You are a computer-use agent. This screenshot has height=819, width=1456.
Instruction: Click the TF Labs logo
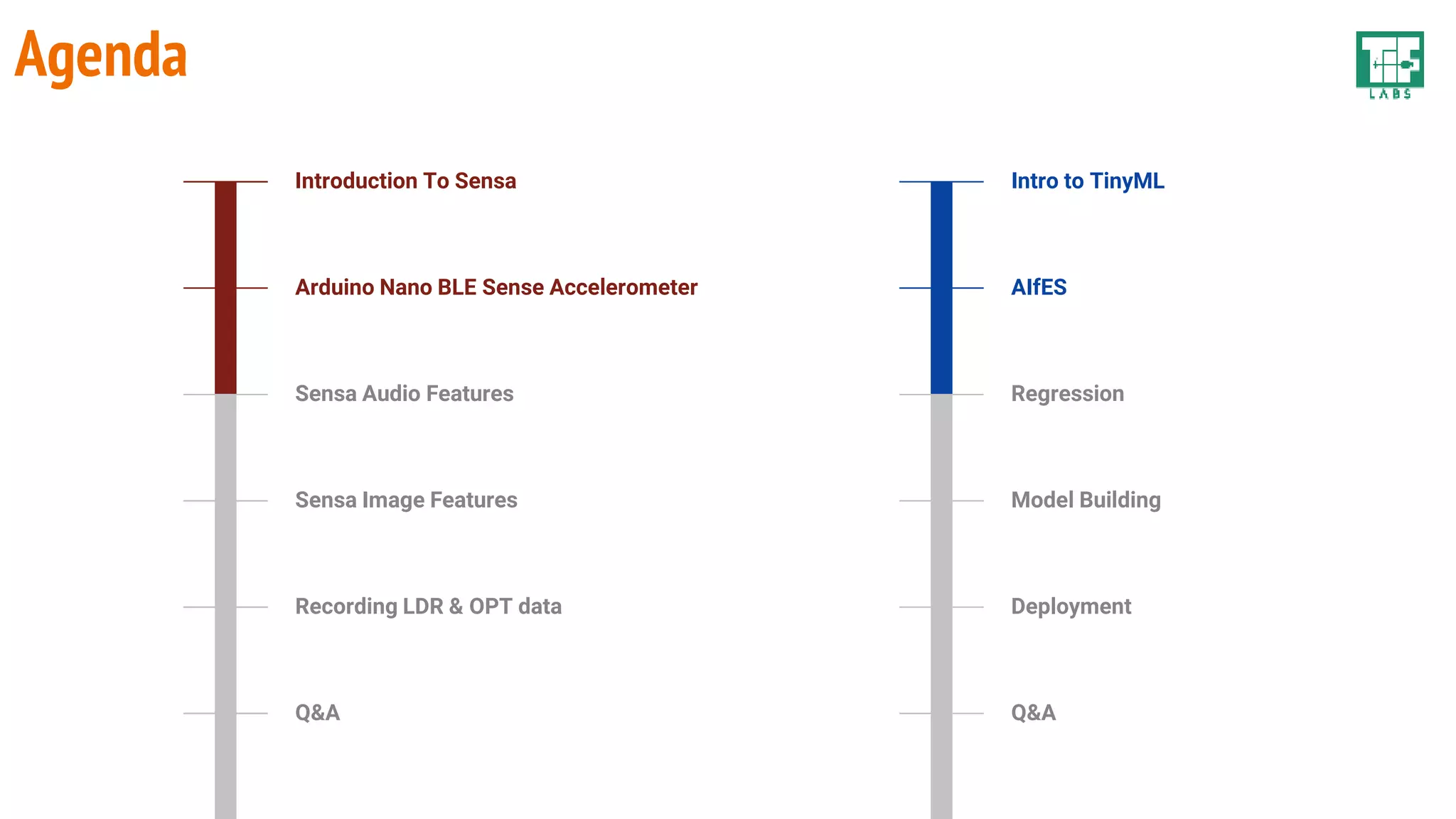(1390, 65)
